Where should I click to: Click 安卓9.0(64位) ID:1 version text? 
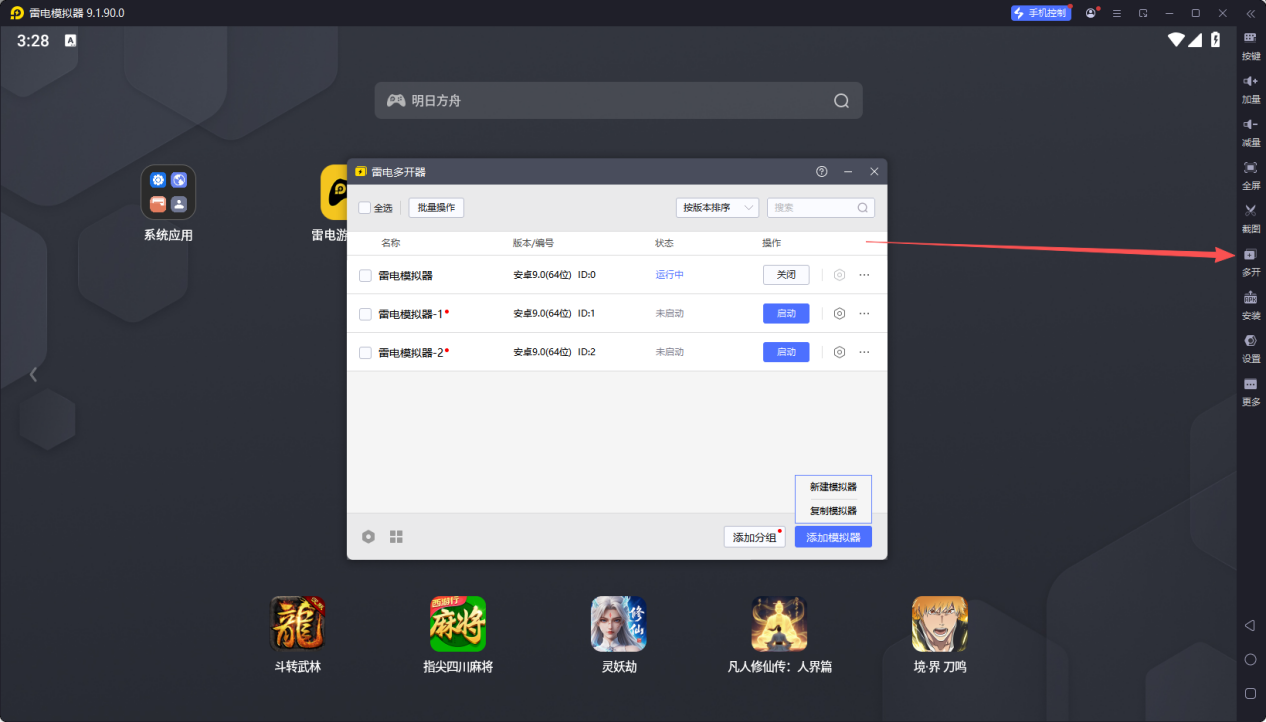[554, 314]
